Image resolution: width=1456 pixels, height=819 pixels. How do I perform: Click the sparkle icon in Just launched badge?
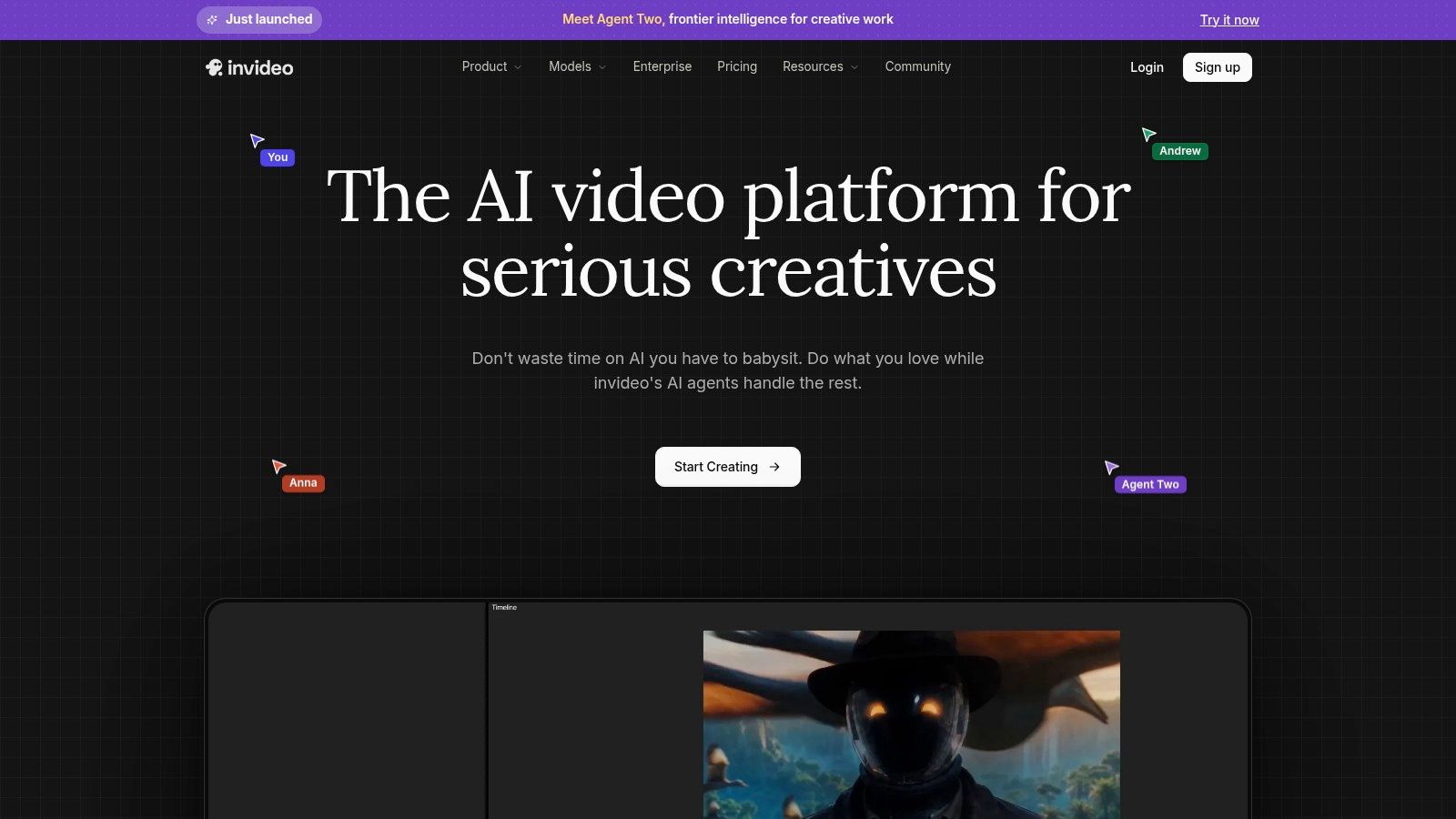[x=212, y=20]
